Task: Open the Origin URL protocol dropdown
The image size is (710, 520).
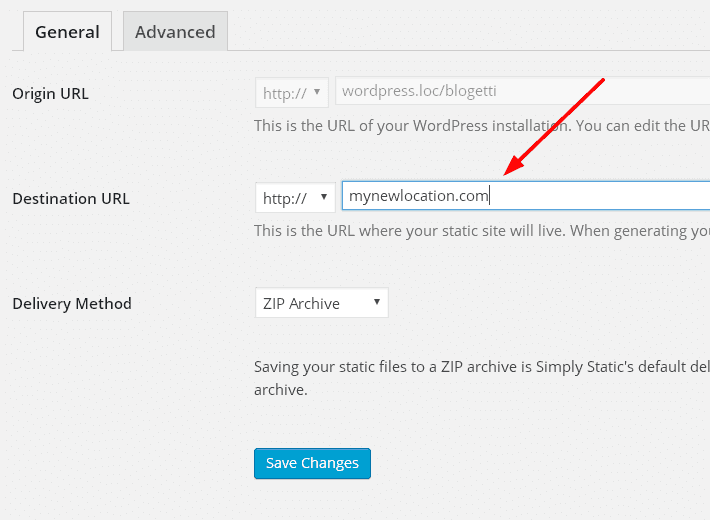Action: point(291,93)
